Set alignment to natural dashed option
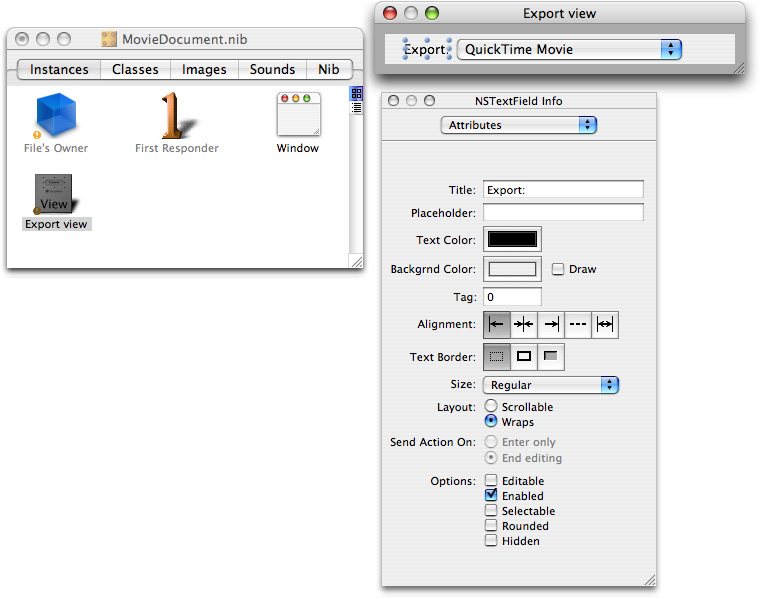This screenshot has width=762, height=599. pos(578,324)
